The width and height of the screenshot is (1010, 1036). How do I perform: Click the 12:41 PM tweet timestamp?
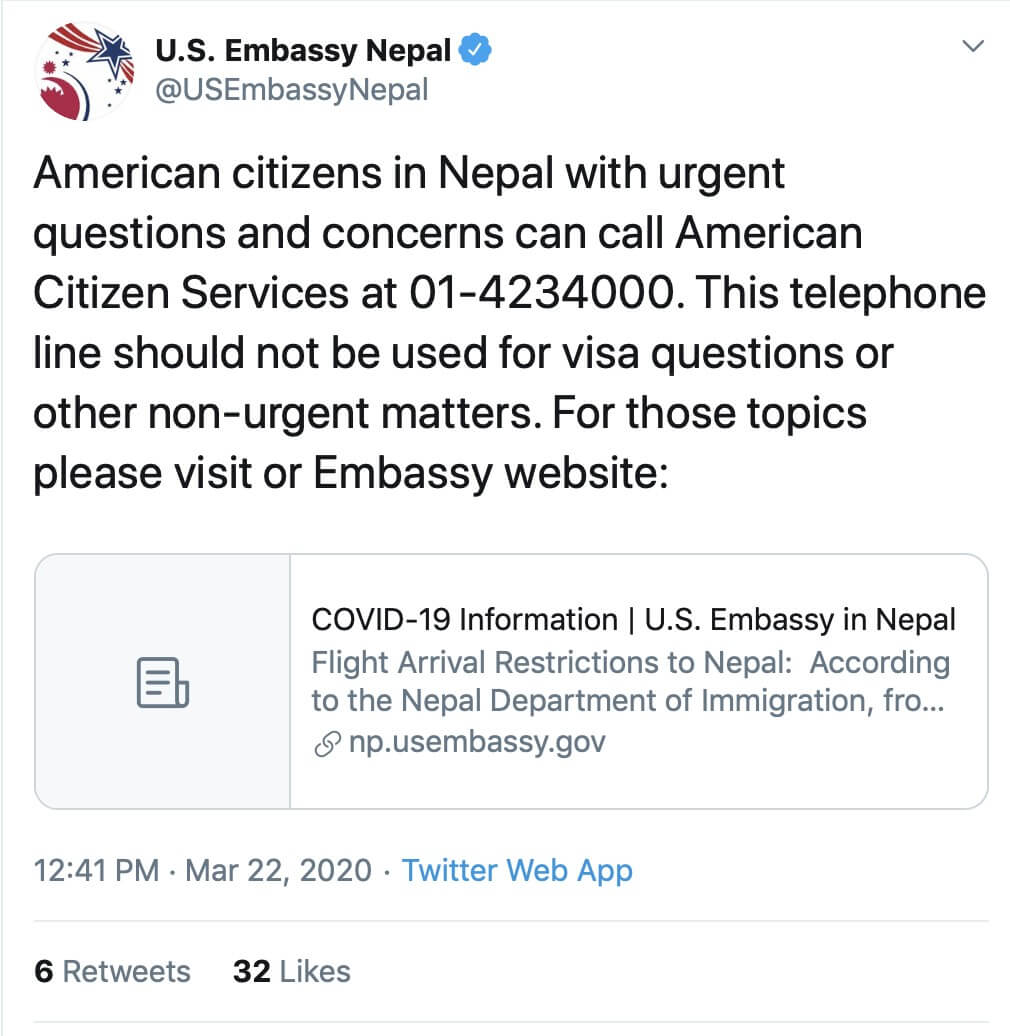pyautogui.click(x=96, y=870)
